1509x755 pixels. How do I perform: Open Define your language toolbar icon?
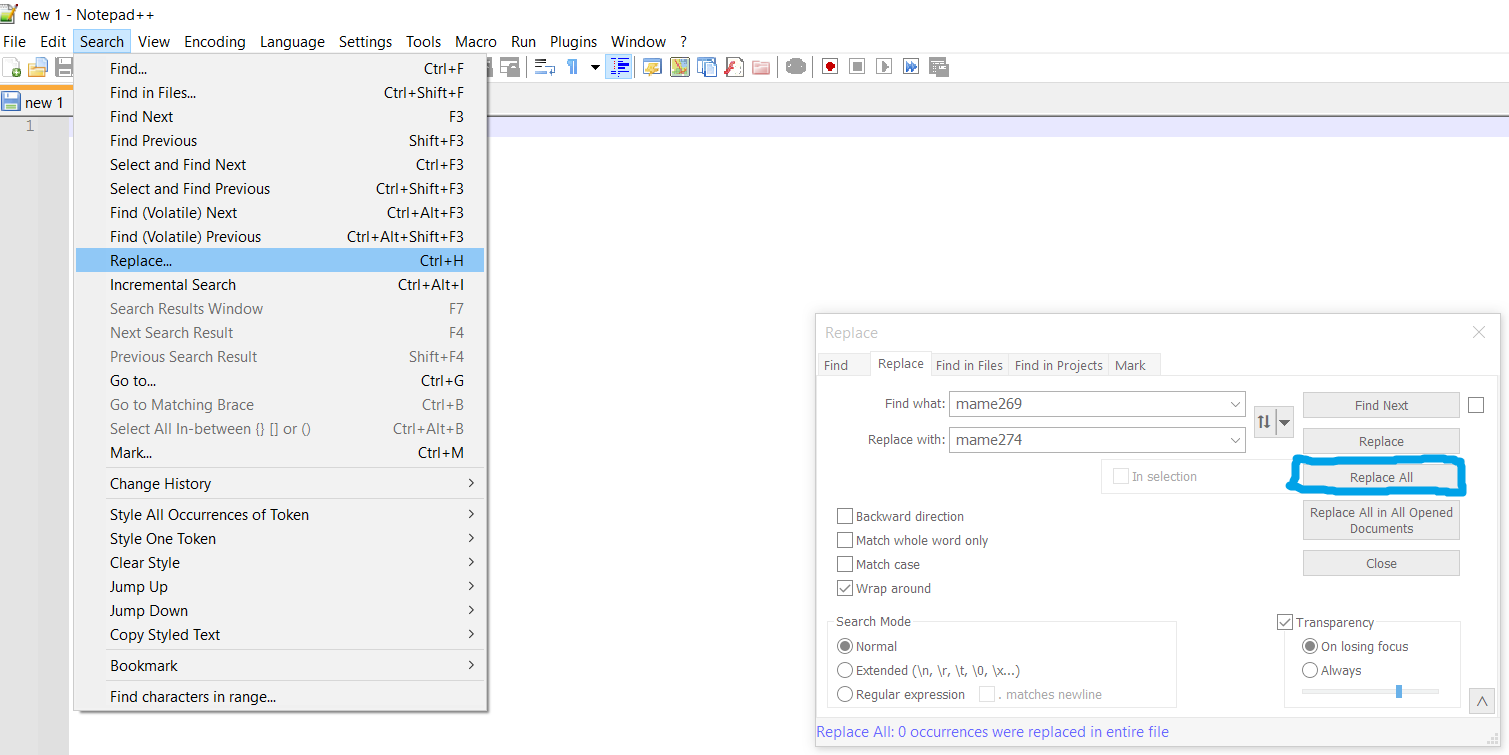[653, 67]
